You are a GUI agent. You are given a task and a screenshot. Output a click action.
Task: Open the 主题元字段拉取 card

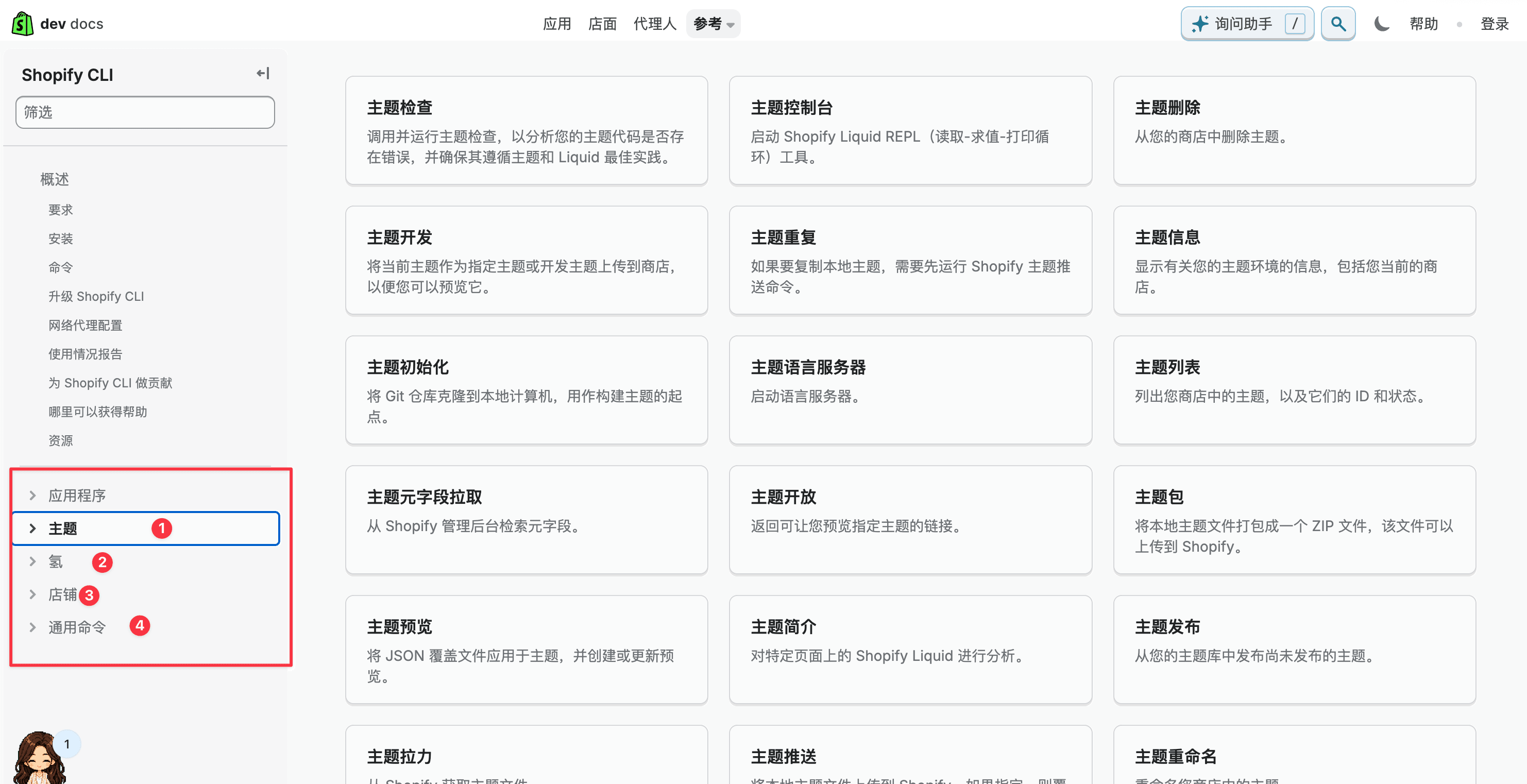[527, 520]
